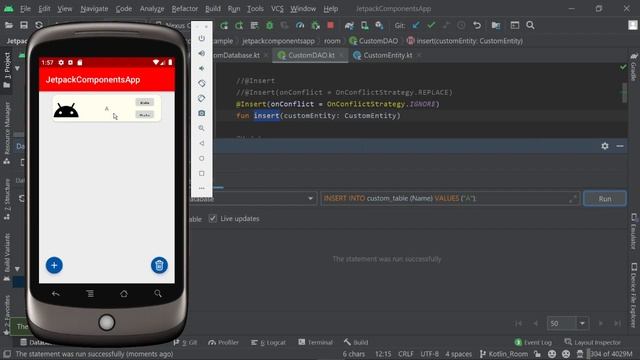The height and width of the screenshot is (360, 640).
Task: Tap the list item card labeled A
Action: [107, 108]
